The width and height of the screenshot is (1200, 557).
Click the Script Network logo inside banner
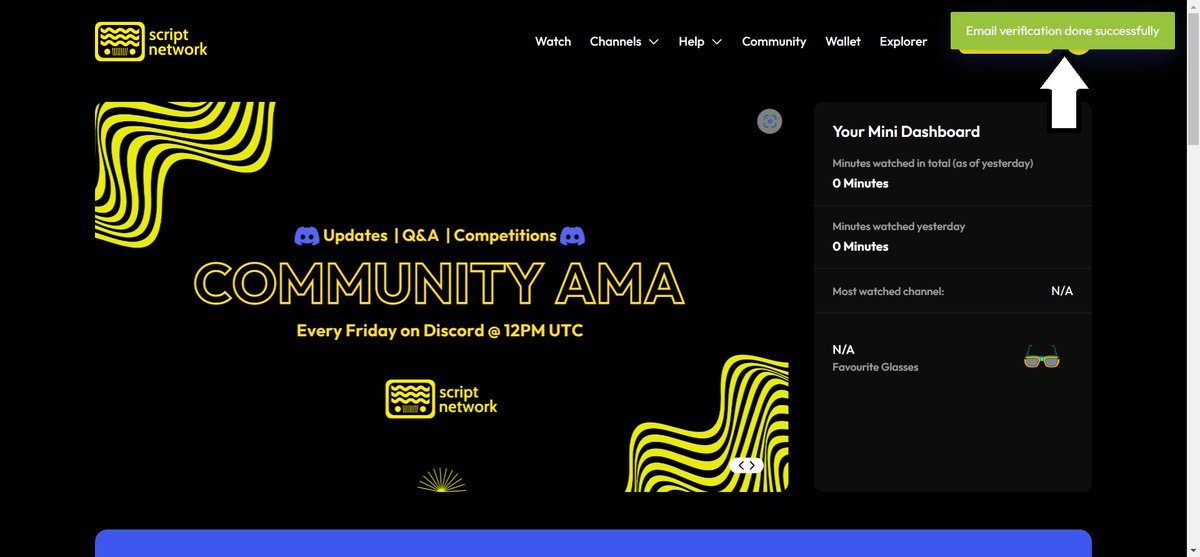tap(441, 398)
